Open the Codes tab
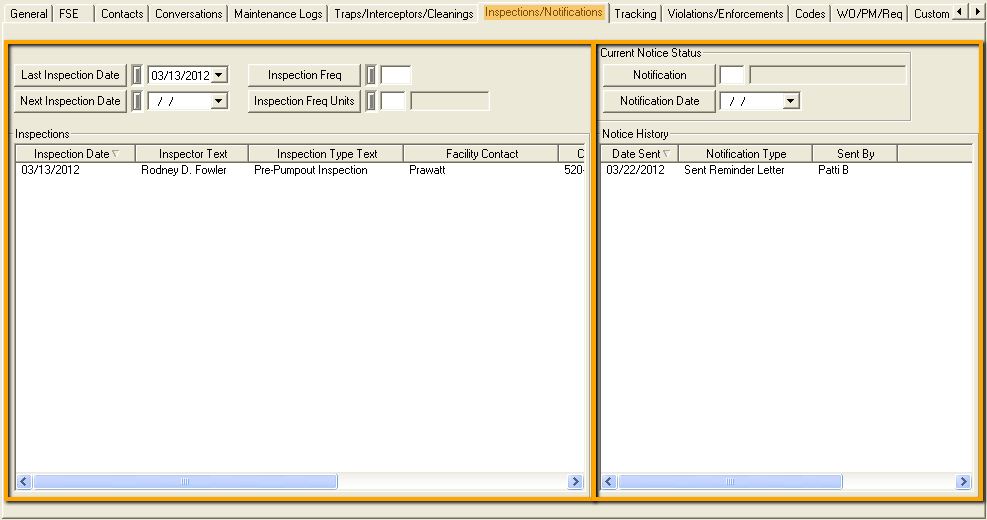The image size is (987, 520). [x=809, y=13]
